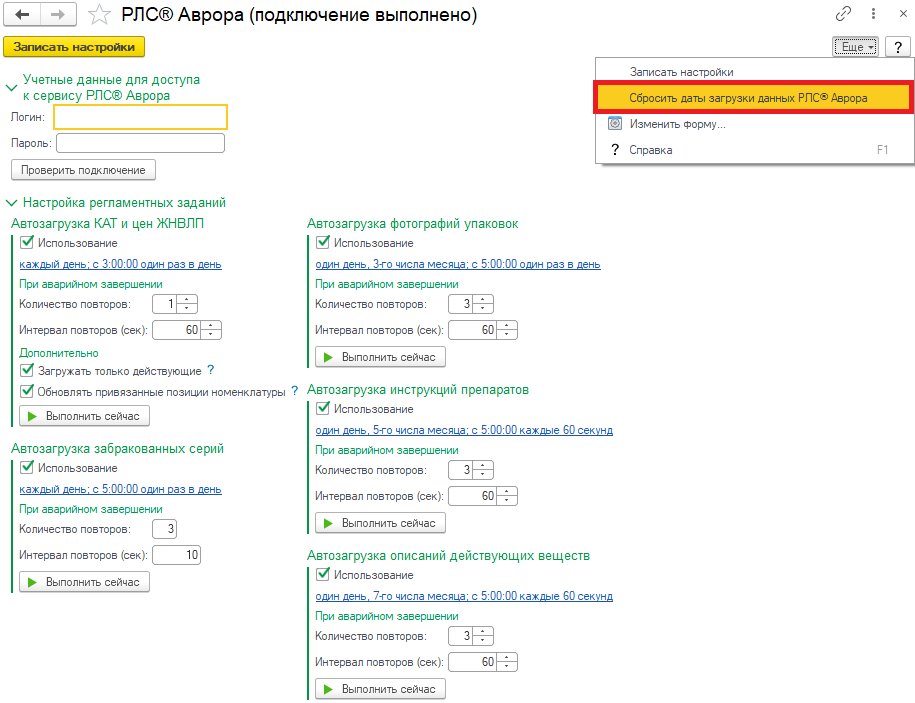Open help with the question mark button
Viewport: 915px width, 703px height.
(897, 47)
